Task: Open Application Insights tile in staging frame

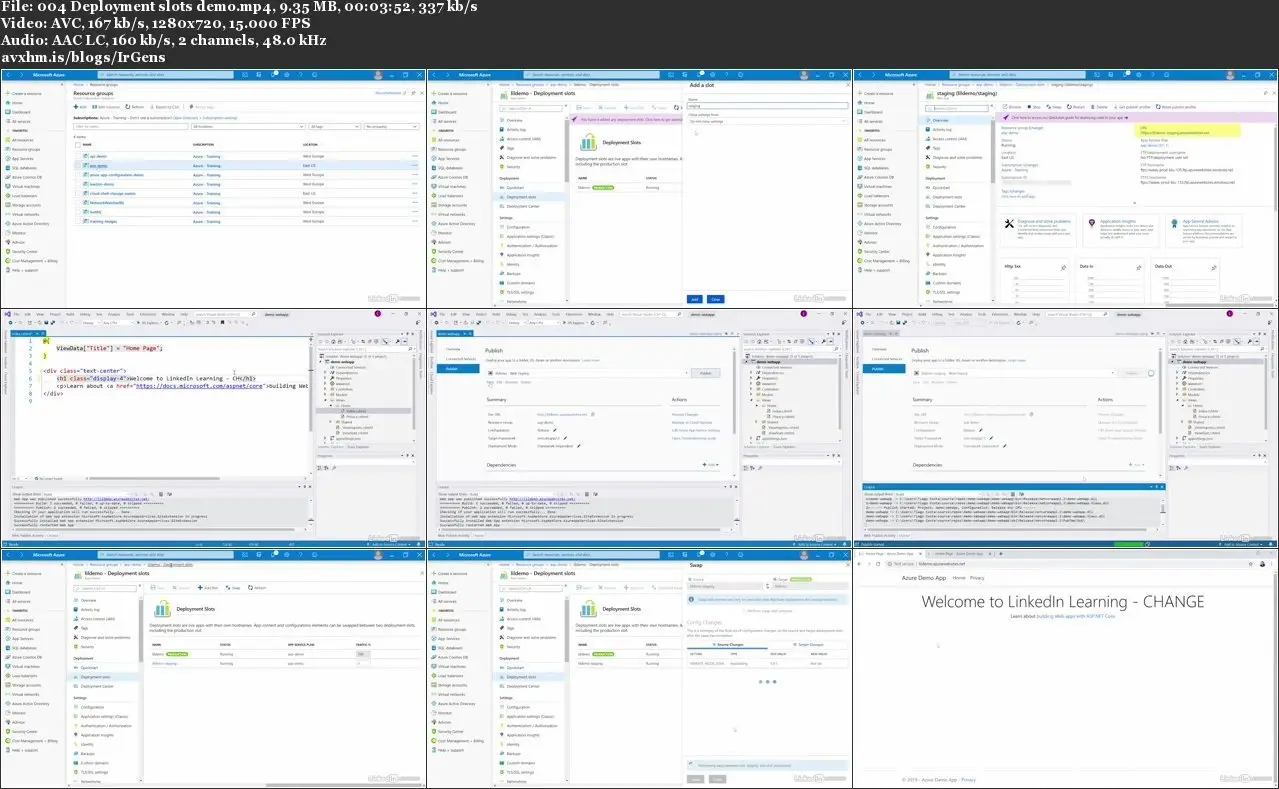Action: (1121, 231)
